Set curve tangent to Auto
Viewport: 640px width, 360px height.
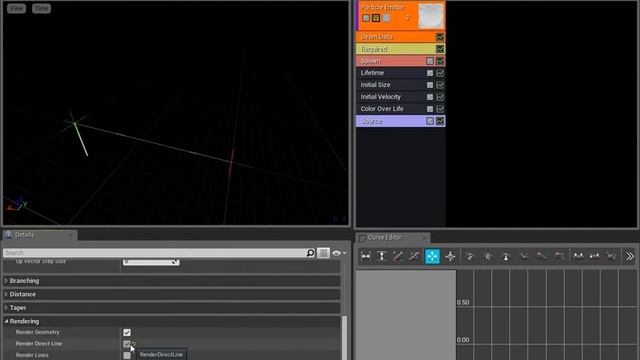click(x=469, y=256)
